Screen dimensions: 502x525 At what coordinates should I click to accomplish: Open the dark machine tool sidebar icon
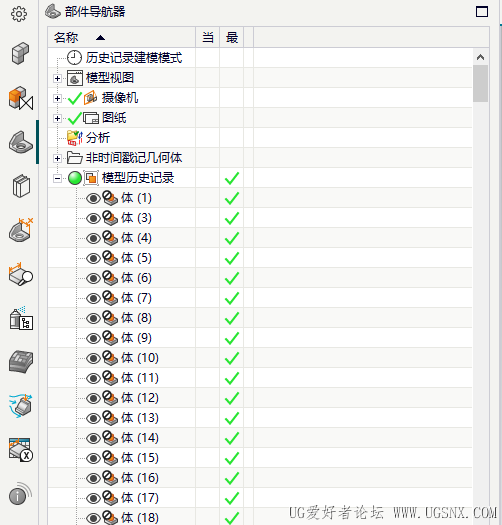click(21, 362)
